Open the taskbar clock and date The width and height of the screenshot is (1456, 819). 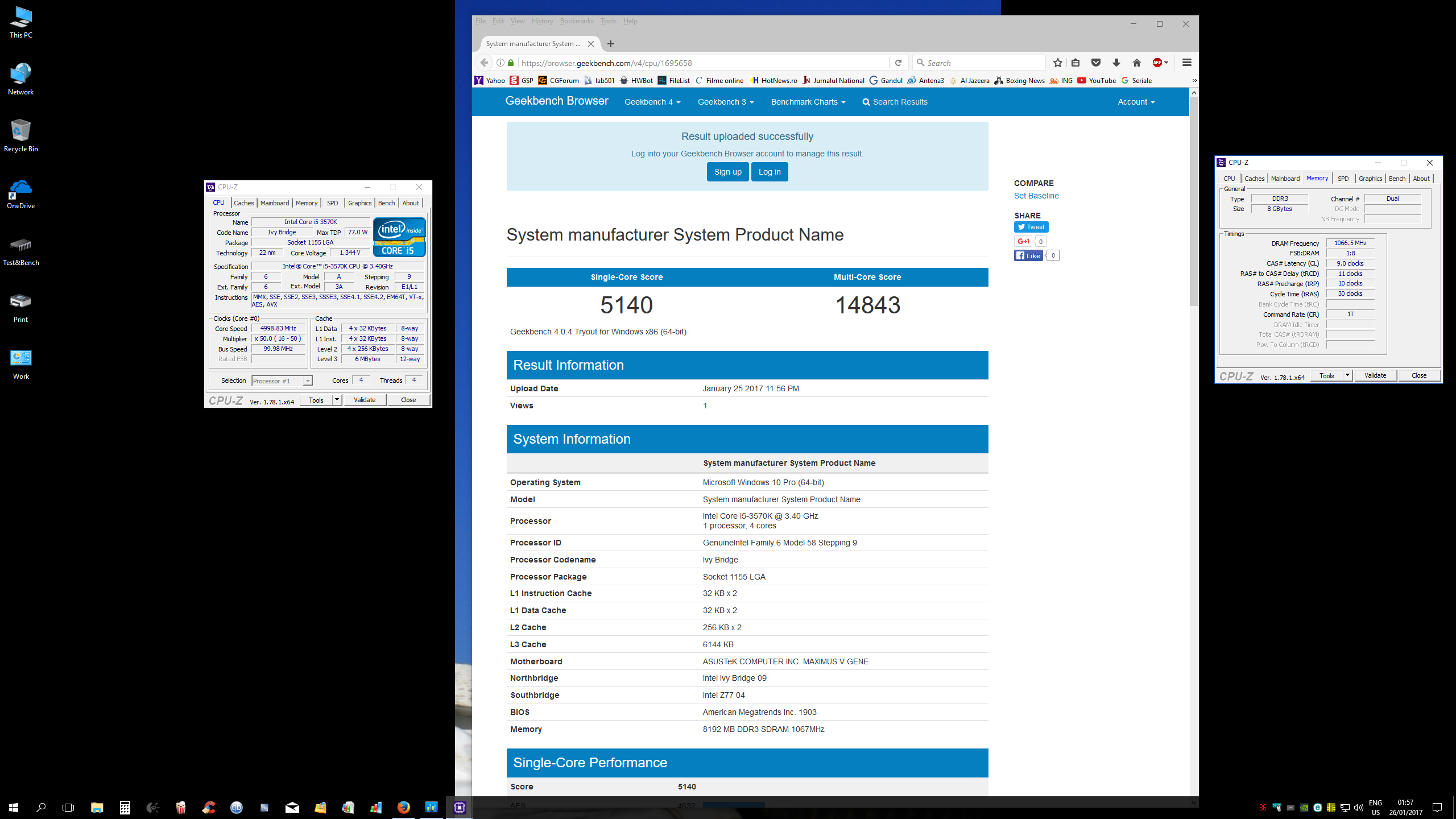click(x=1405, y=807)
